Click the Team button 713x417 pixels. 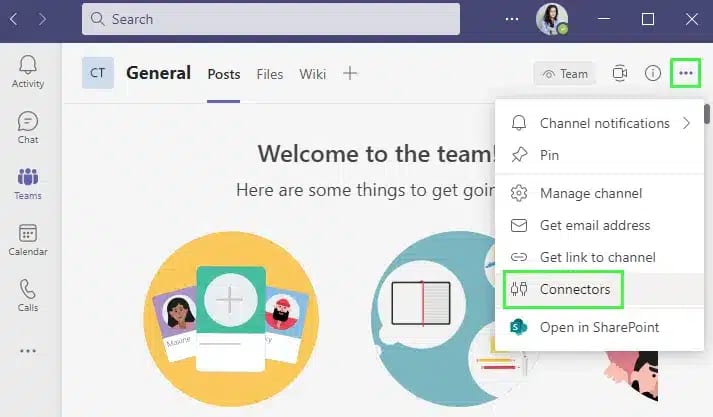[565, 74]
